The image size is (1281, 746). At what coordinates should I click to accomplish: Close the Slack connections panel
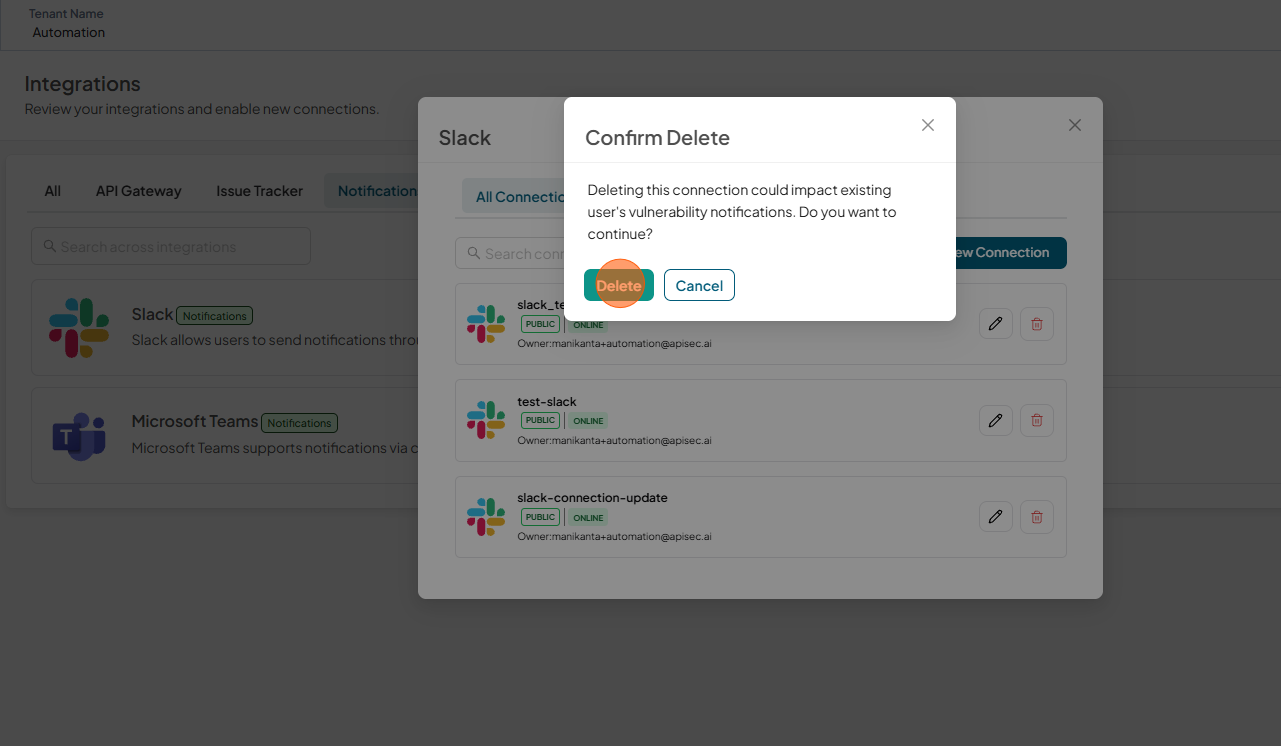click(1075, 125)
